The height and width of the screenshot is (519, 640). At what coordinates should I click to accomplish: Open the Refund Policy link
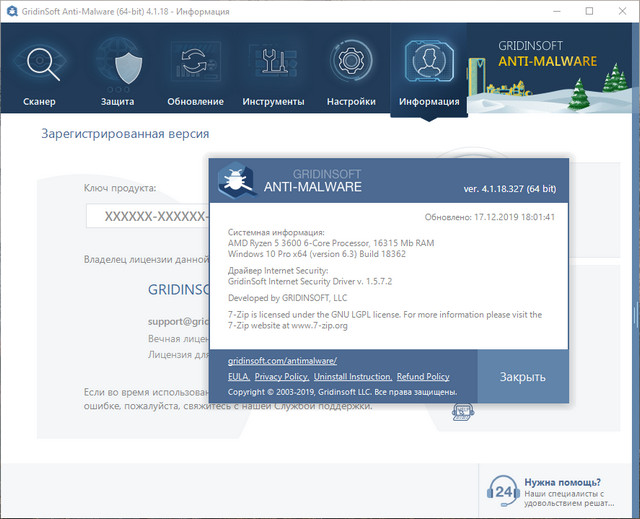tap(423, 377)
